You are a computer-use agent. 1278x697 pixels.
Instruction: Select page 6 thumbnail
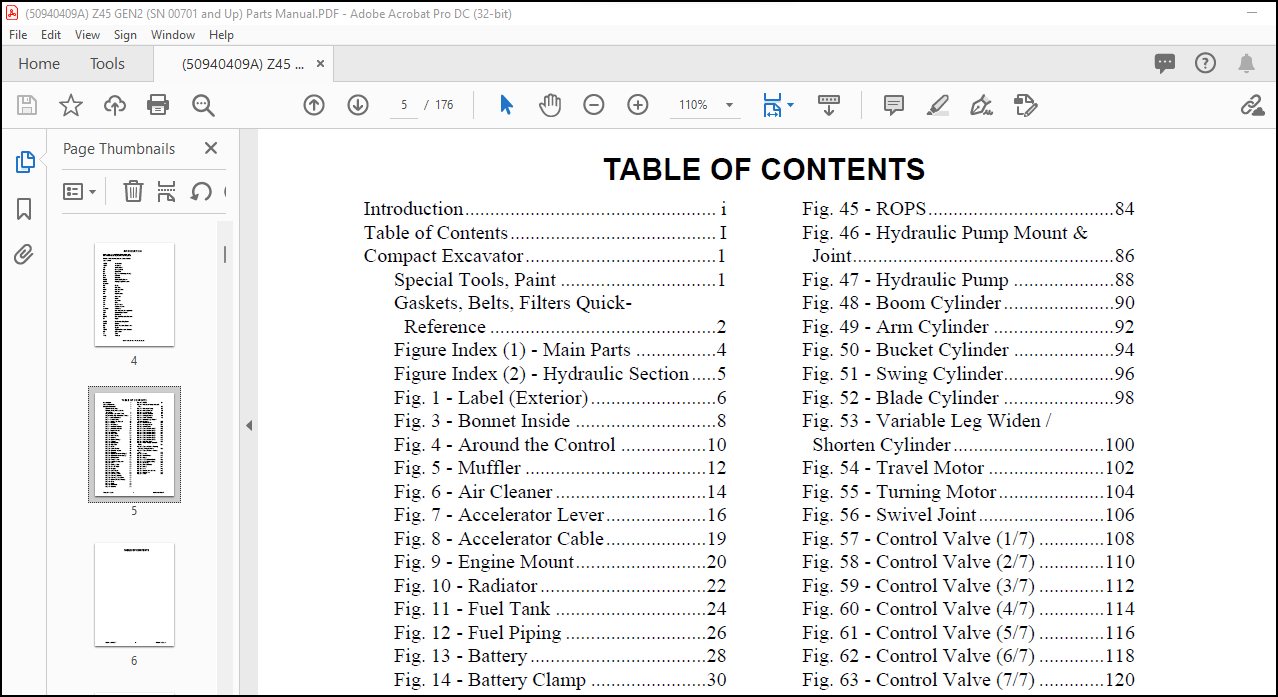pos(134,594)
